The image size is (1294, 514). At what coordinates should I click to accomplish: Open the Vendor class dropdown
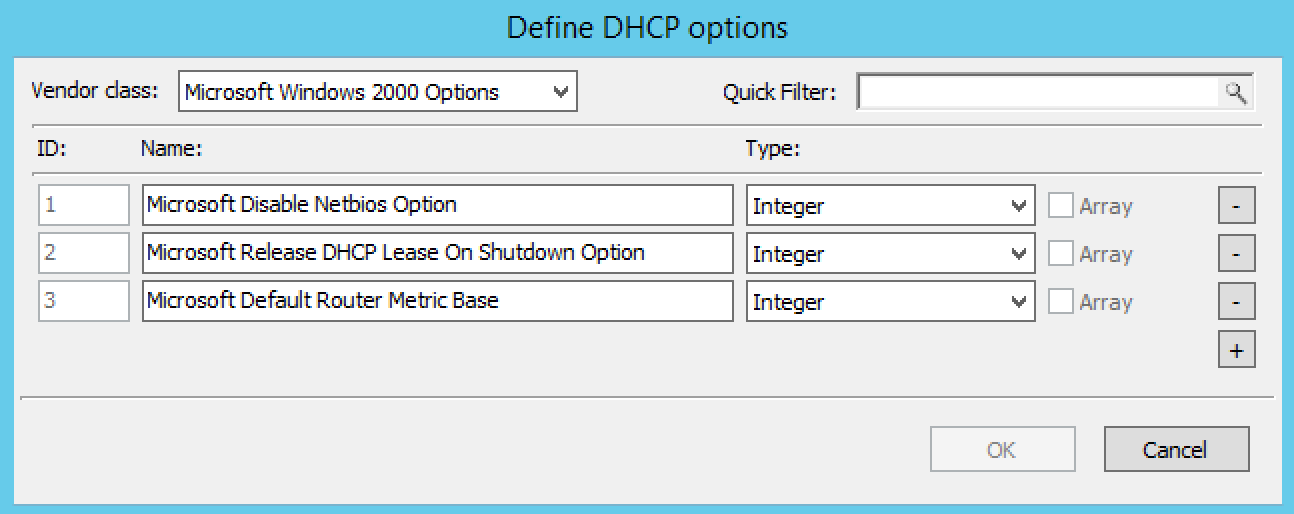(378, 93)
